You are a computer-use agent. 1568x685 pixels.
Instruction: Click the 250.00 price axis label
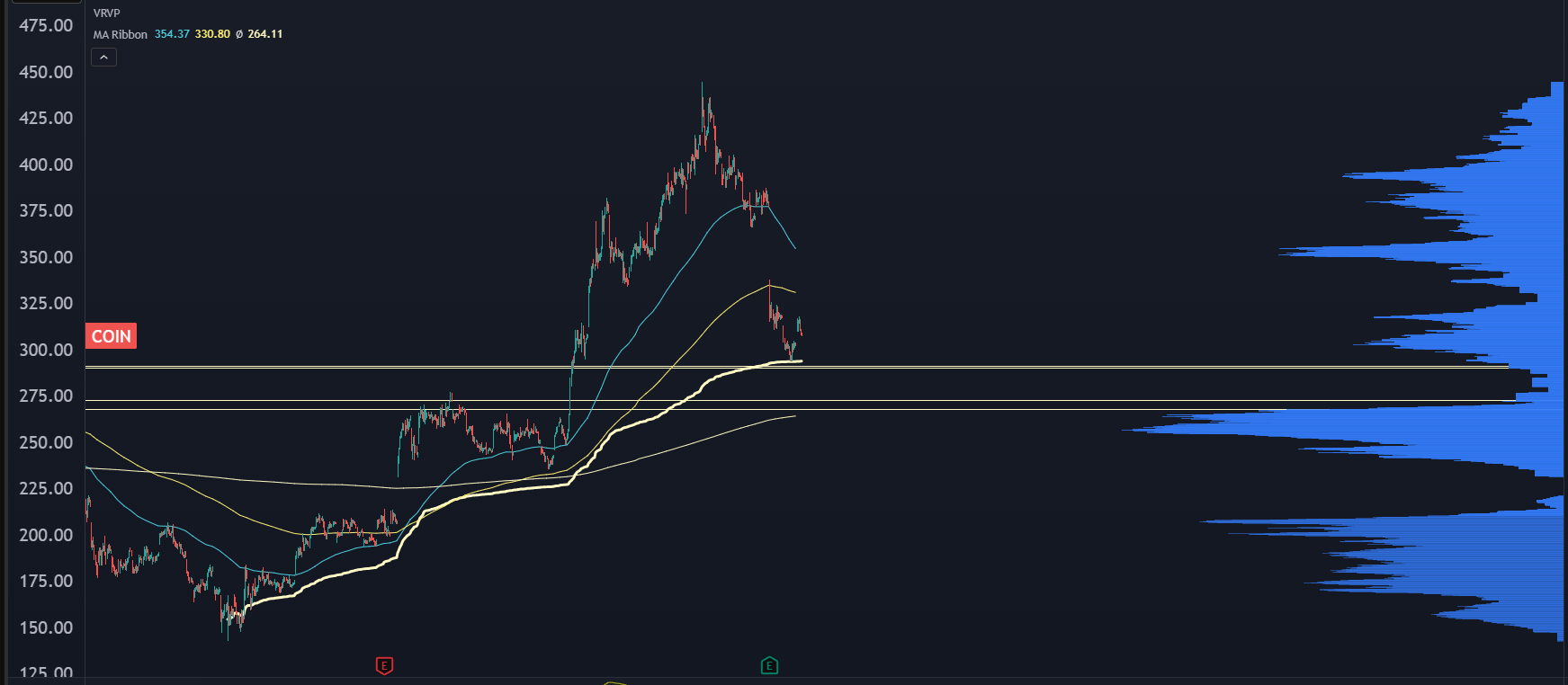[x=46, y=442]
